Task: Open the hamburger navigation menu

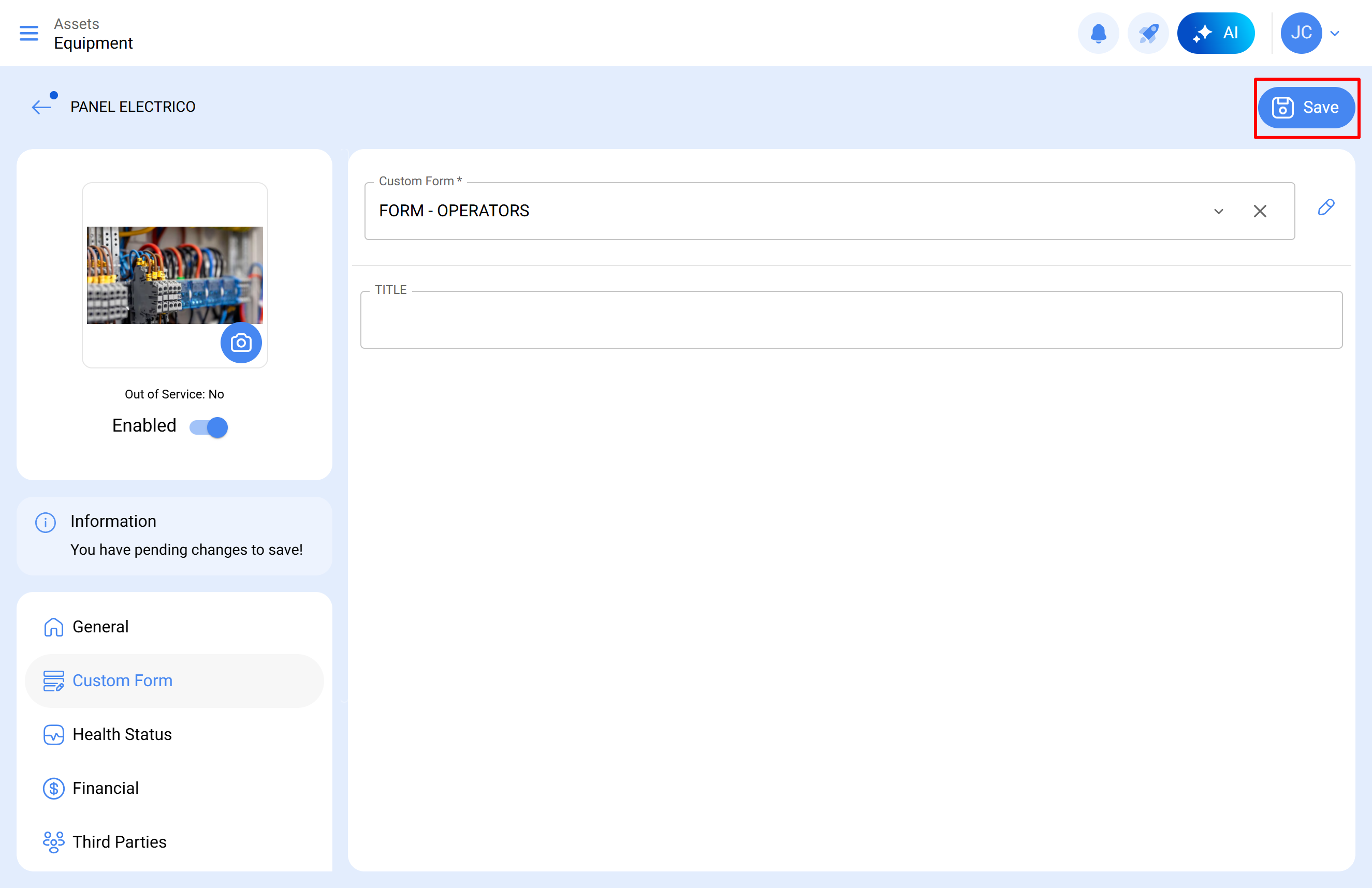Action: (x=29, y=33)
